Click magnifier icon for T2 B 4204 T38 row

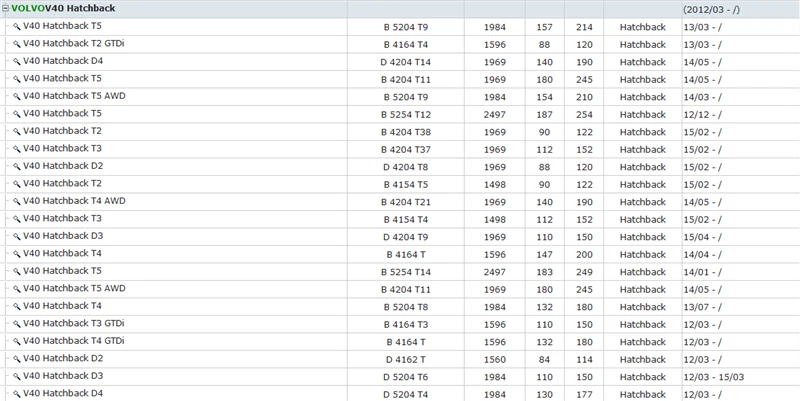(17, 132)
